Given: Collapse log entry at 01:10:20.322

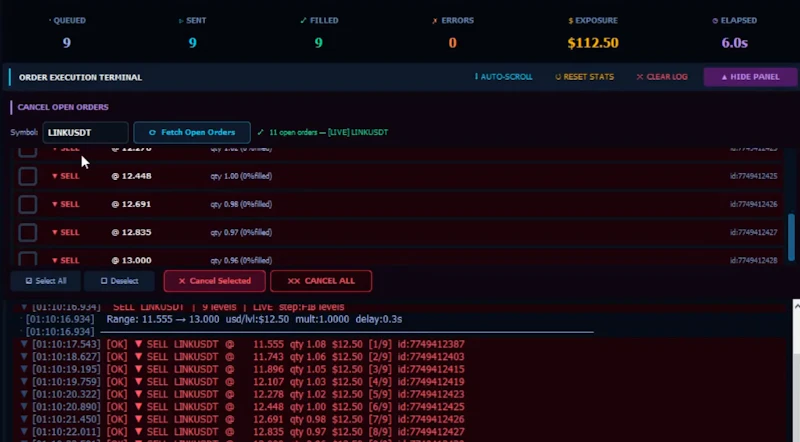Looking at the screenshot, I should tap(23, 394).
